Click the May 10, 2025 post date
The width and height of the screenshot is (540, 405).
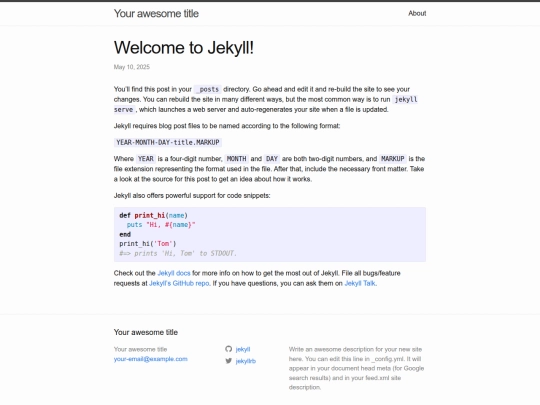[132, 67]
